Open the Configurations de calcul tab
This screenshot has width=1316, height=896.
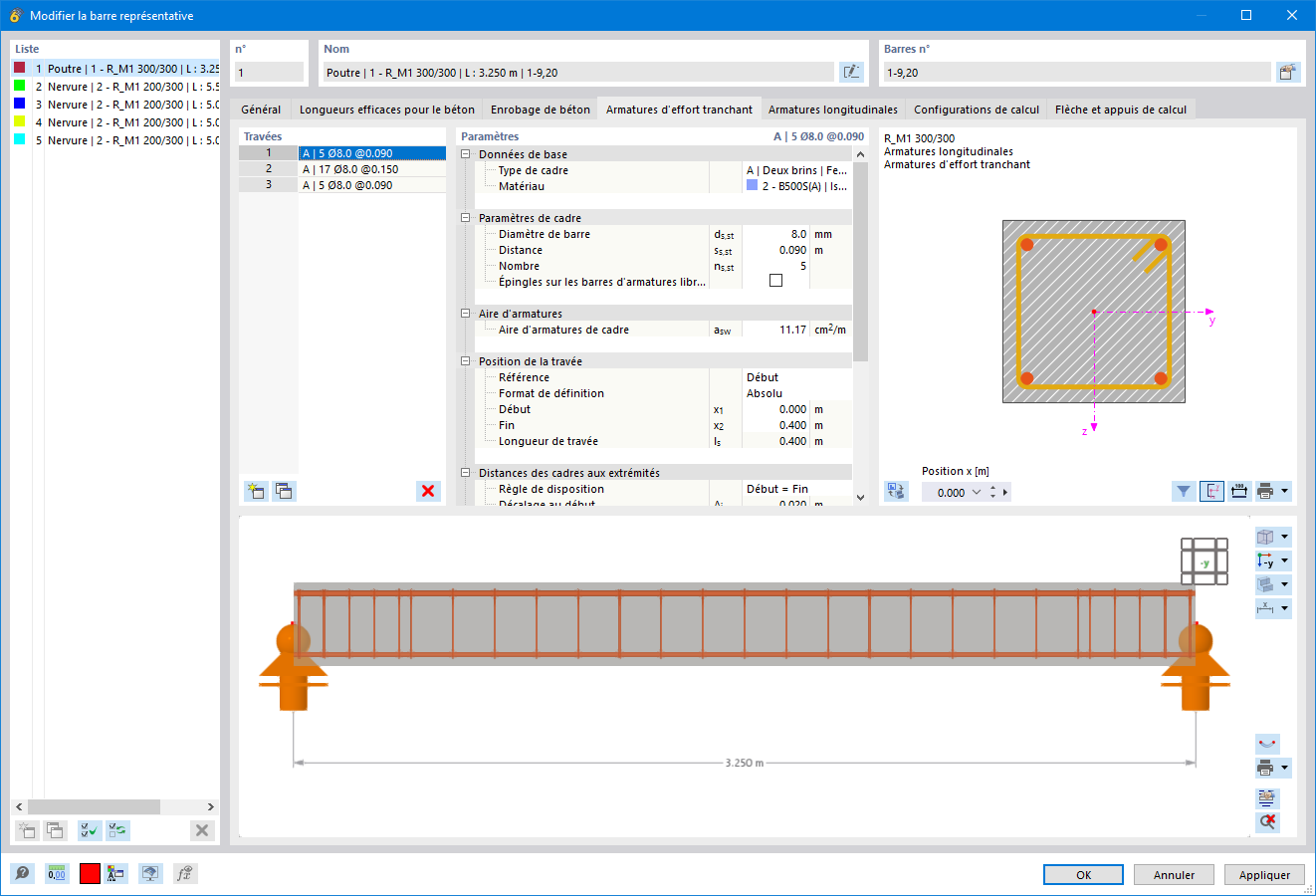[x=977, y=110]
